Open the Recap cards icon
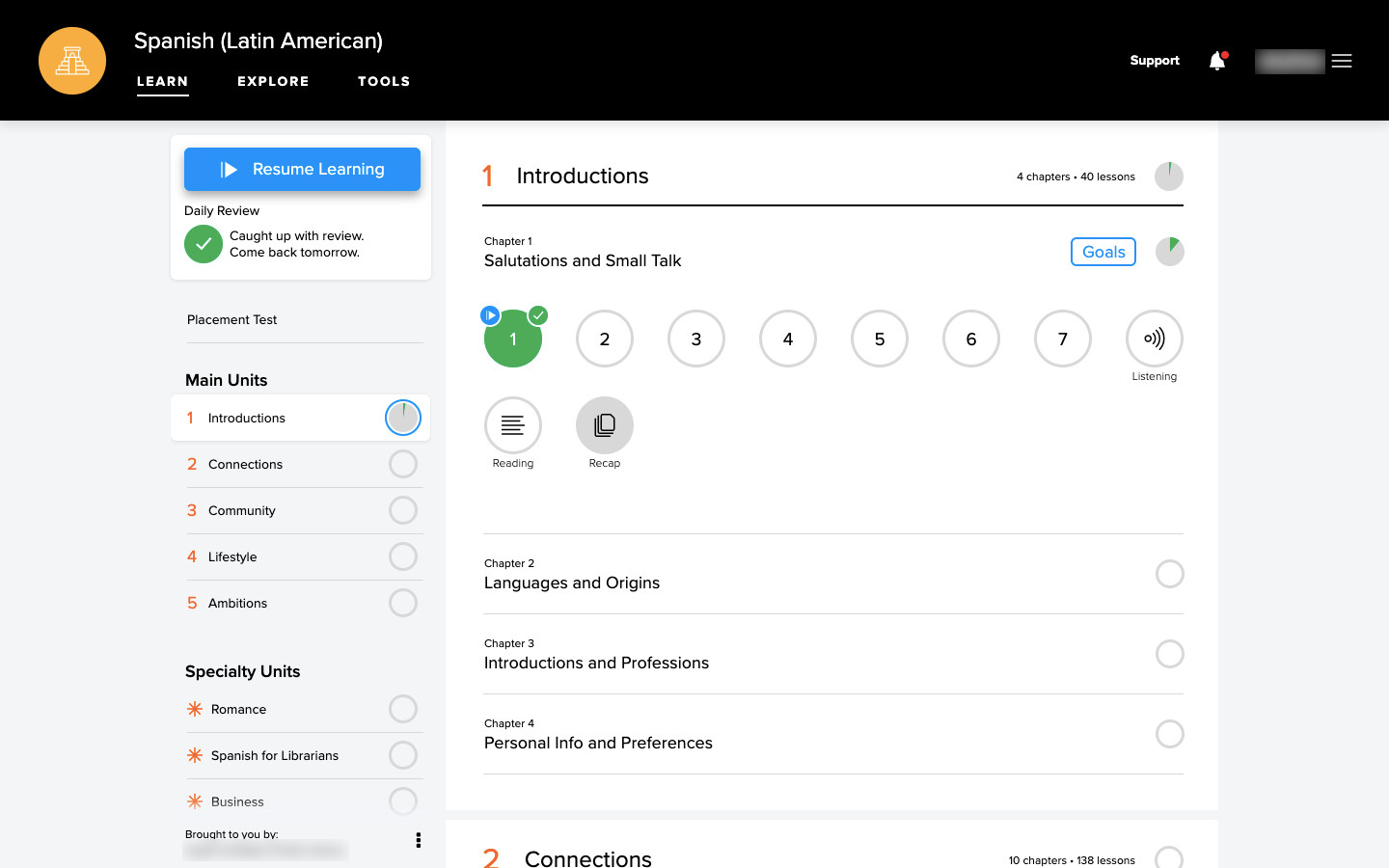The width and height of the screenshot is (1389, 868). (x=605, y=425)
